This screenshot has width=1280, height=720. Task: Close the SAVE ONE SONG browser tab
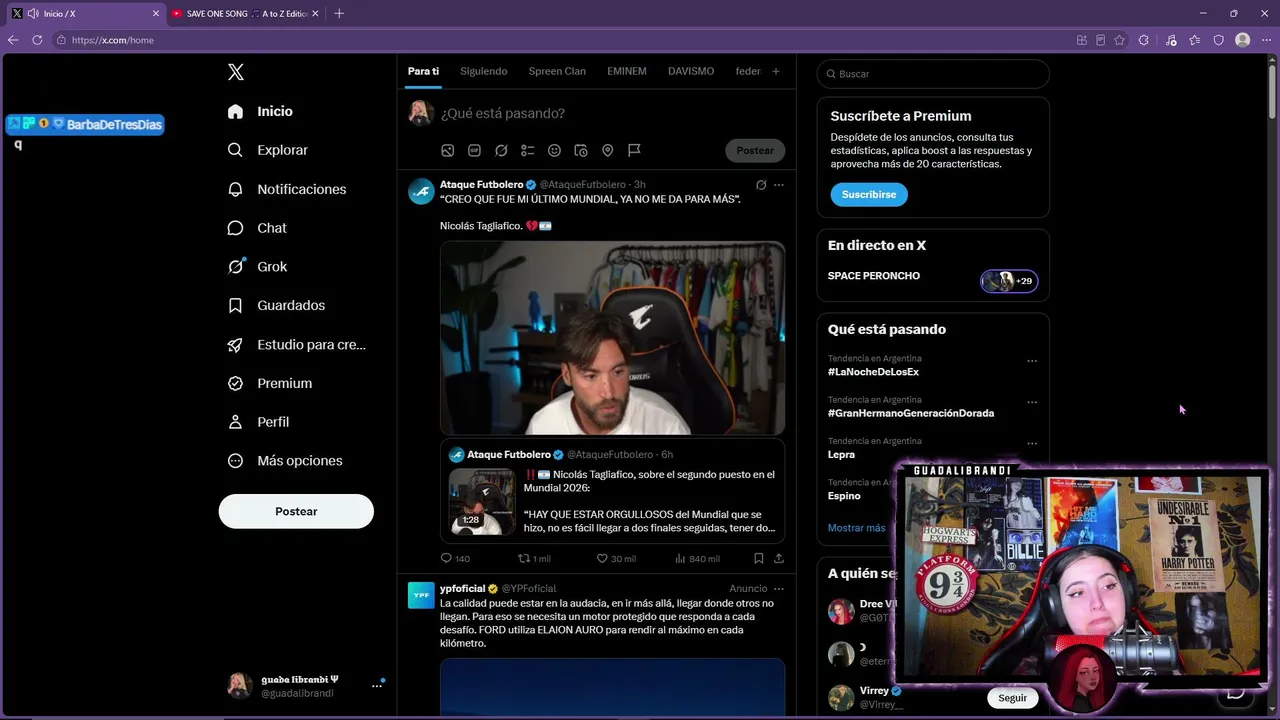(x=316, y=14)
